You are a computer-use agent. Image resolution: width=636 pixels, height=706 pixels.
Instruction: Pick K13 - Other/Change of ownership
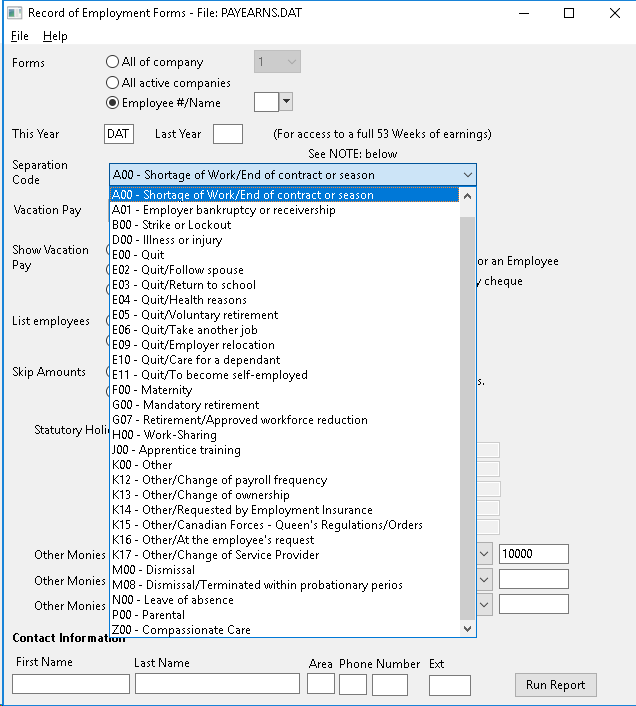[x=284, y=495]
